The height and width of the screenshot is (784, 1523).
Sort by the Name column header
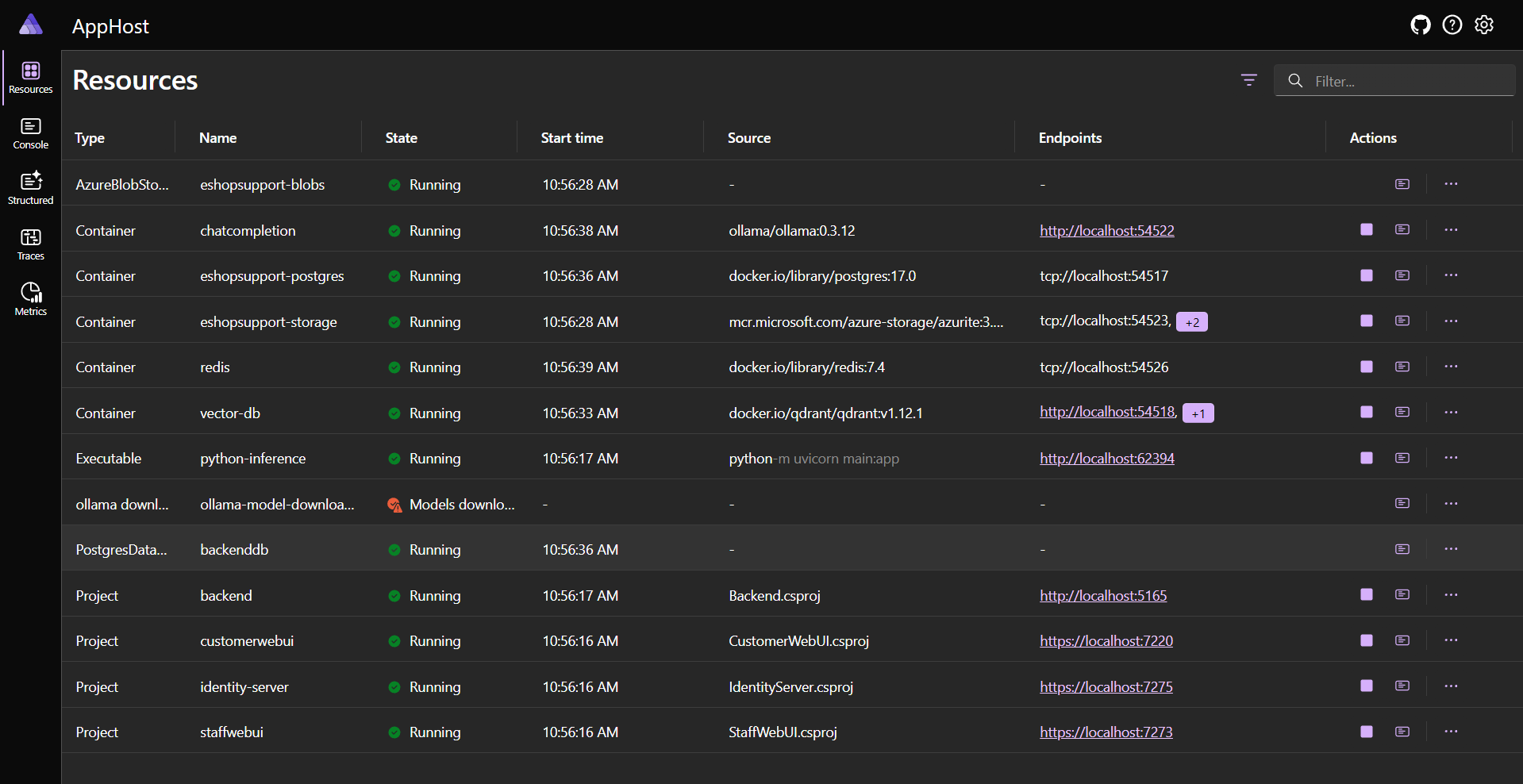[x=217, y=138]
